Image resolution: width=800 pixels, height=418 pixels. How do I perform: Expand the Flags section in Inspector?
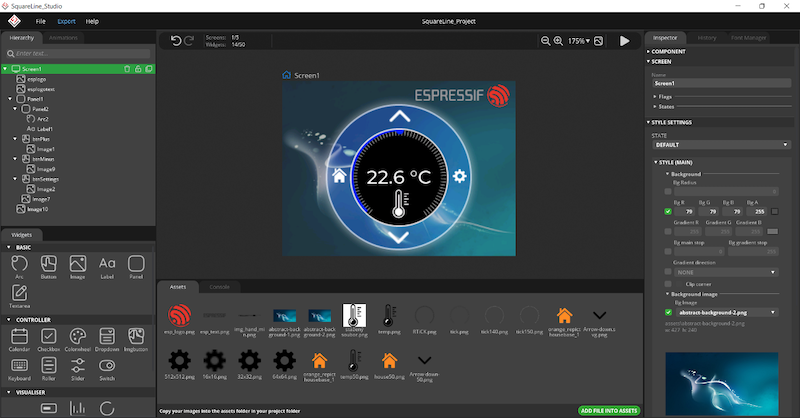click(675, 96)
